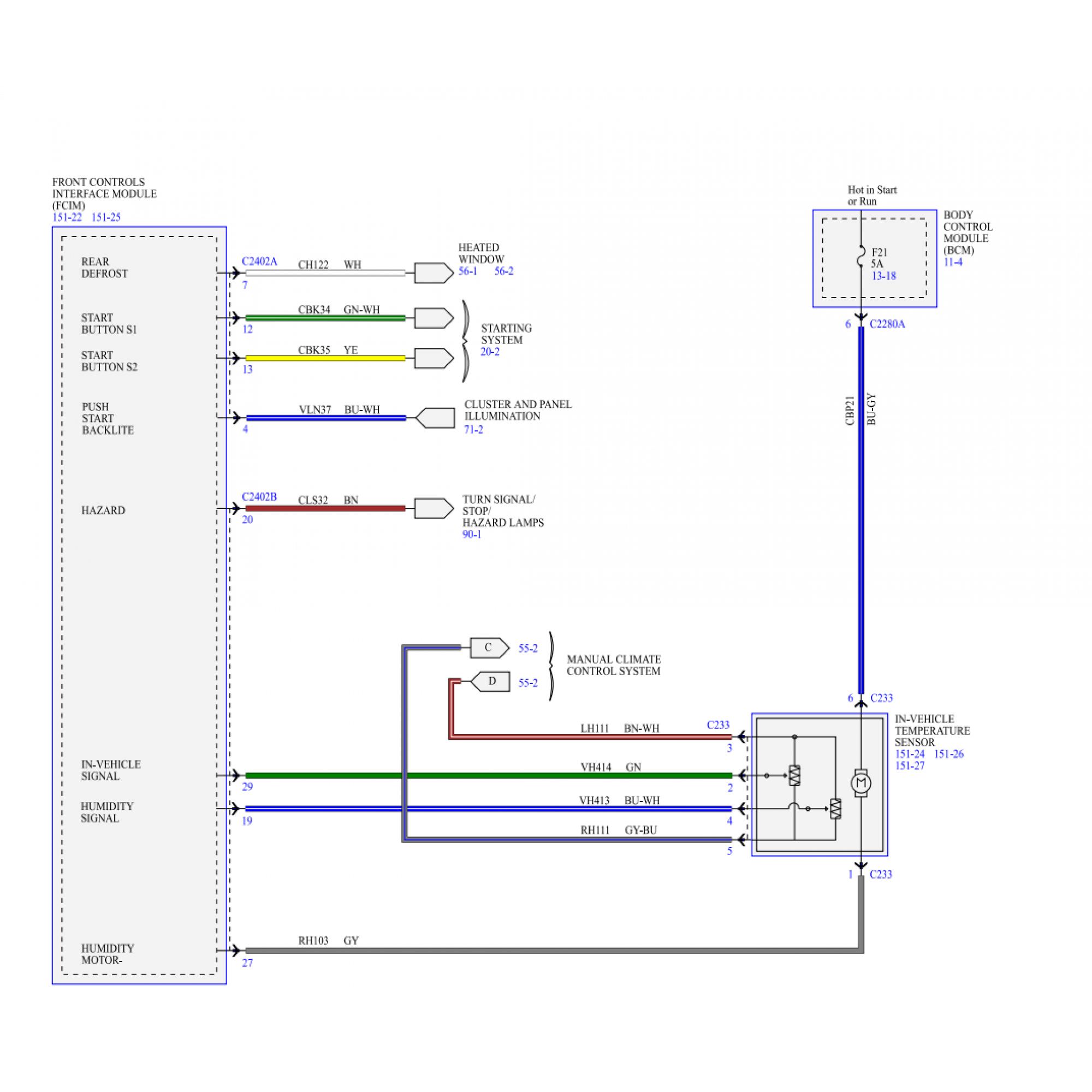Click the Front Controls Interface Module title
Screen dimensions: 1092x1092
pos(105,194)
